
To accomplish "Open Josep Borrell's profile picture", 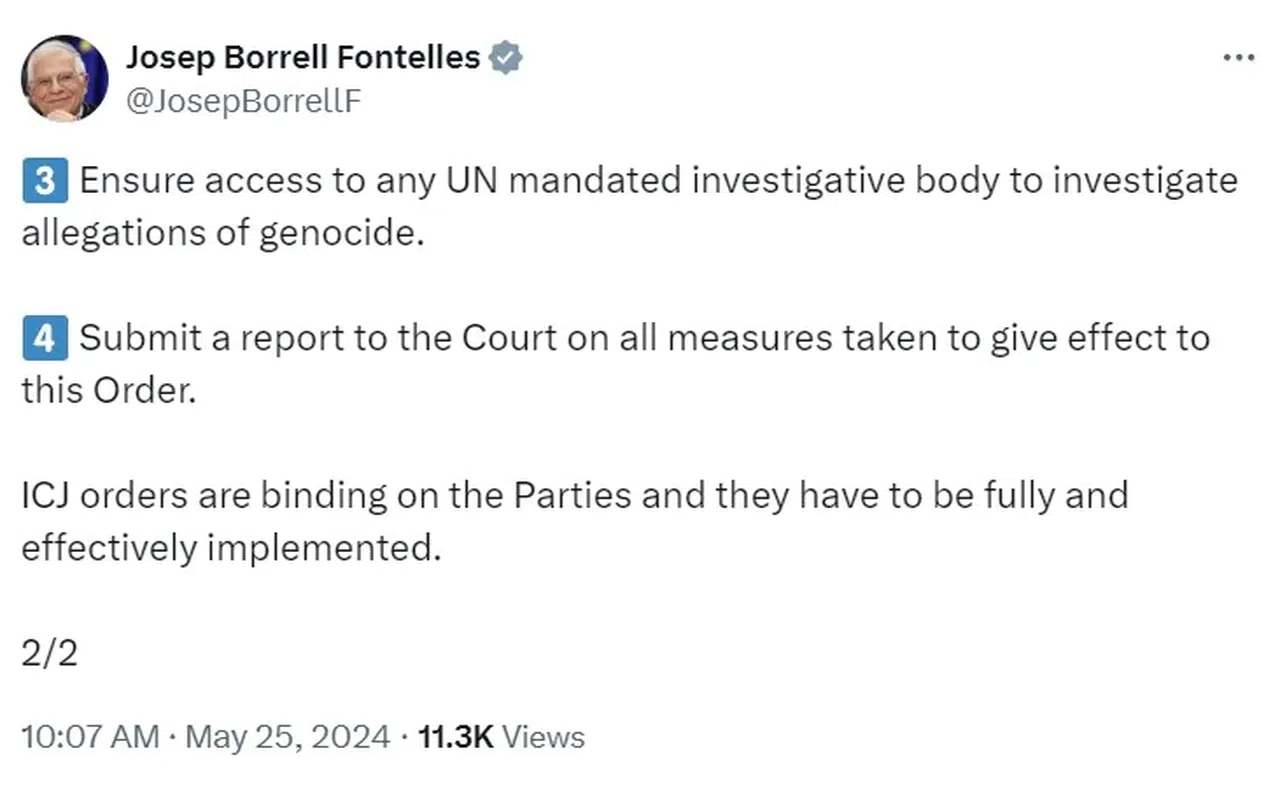I will 65,78.
